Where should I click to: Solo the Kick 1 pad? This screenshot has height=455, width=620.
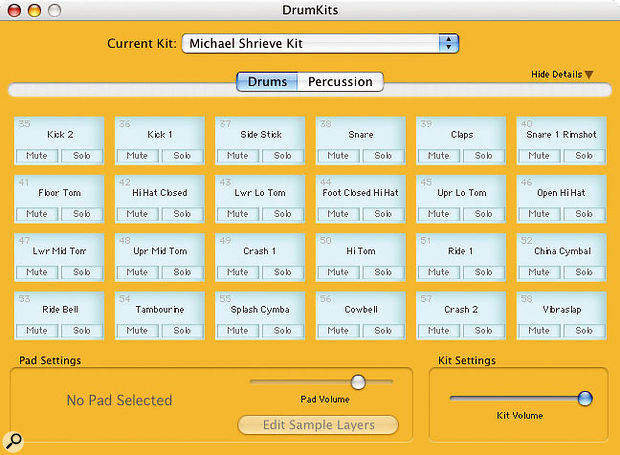coord(182,156)
